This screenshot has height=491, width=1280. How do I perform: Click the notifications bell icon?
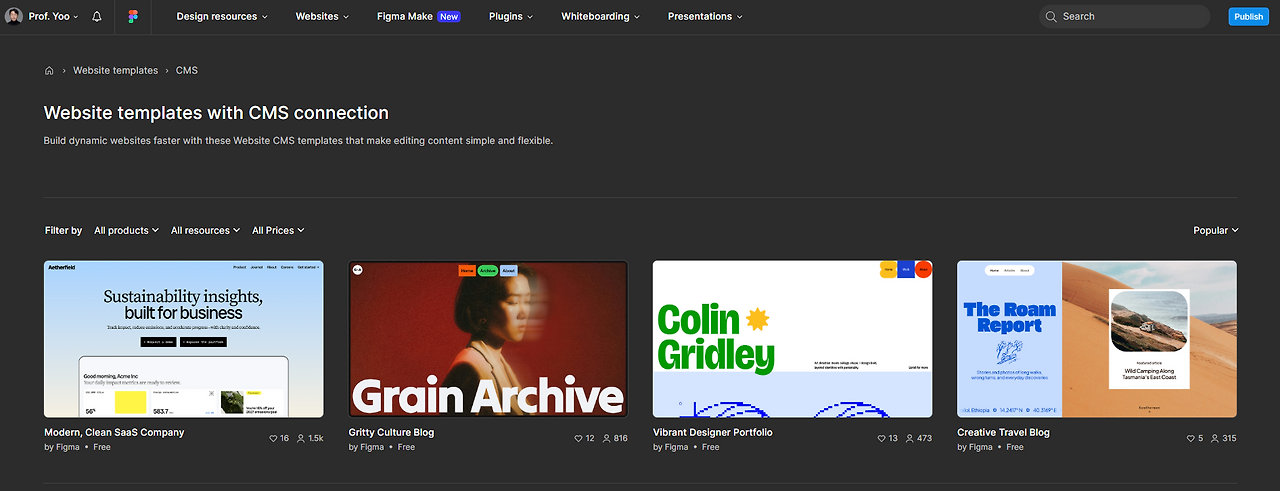(97, 17)
